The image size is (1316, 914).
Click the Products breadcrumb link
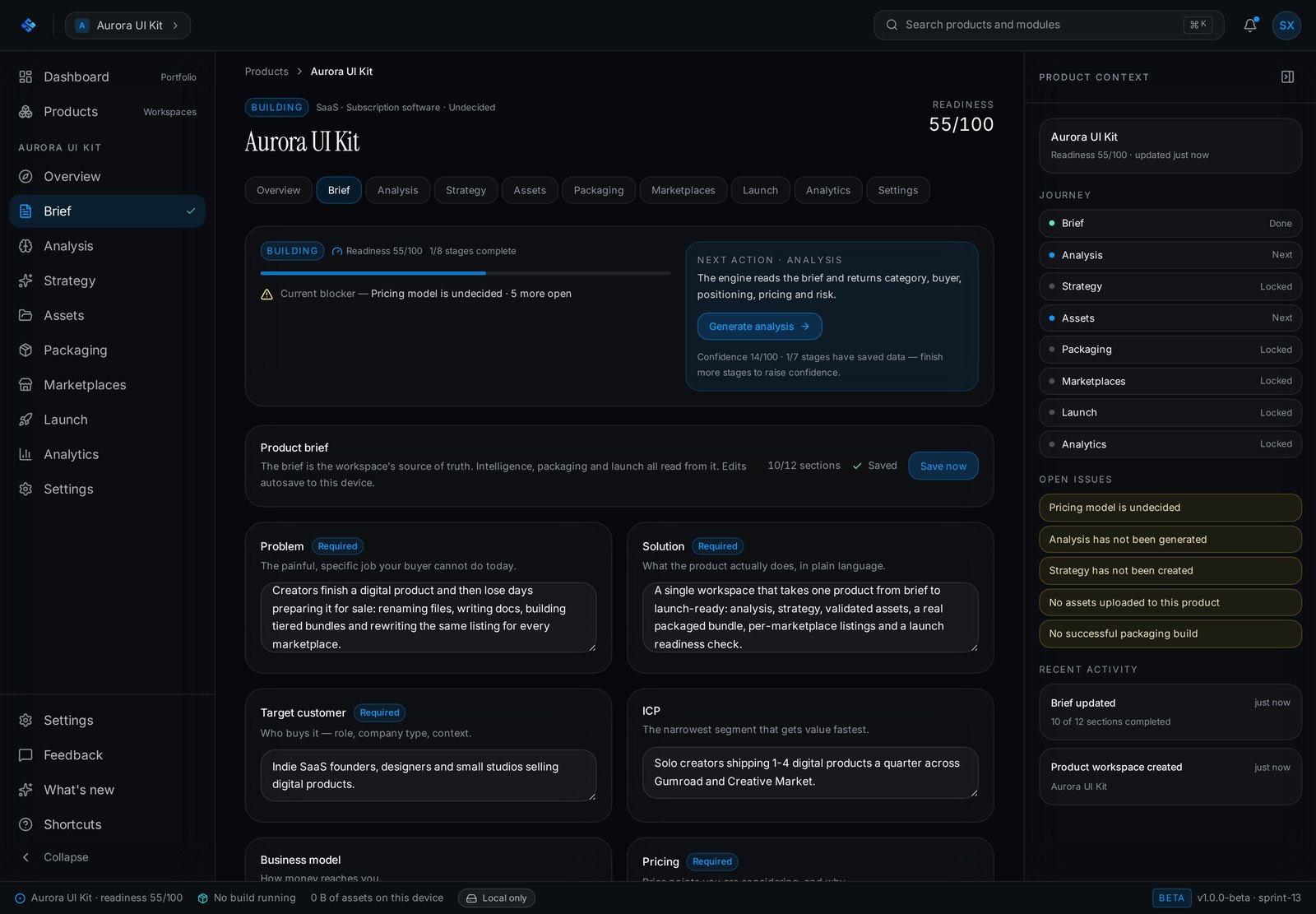[x=266, y=72]
